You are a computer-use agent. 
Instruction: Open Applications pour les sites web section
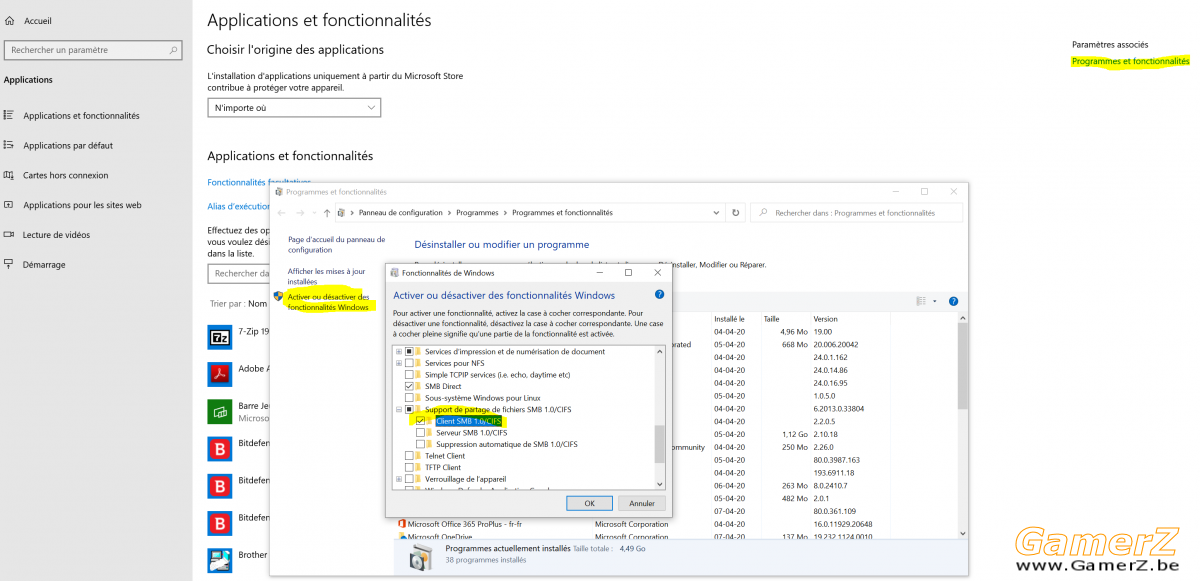[x=81, y=205]
